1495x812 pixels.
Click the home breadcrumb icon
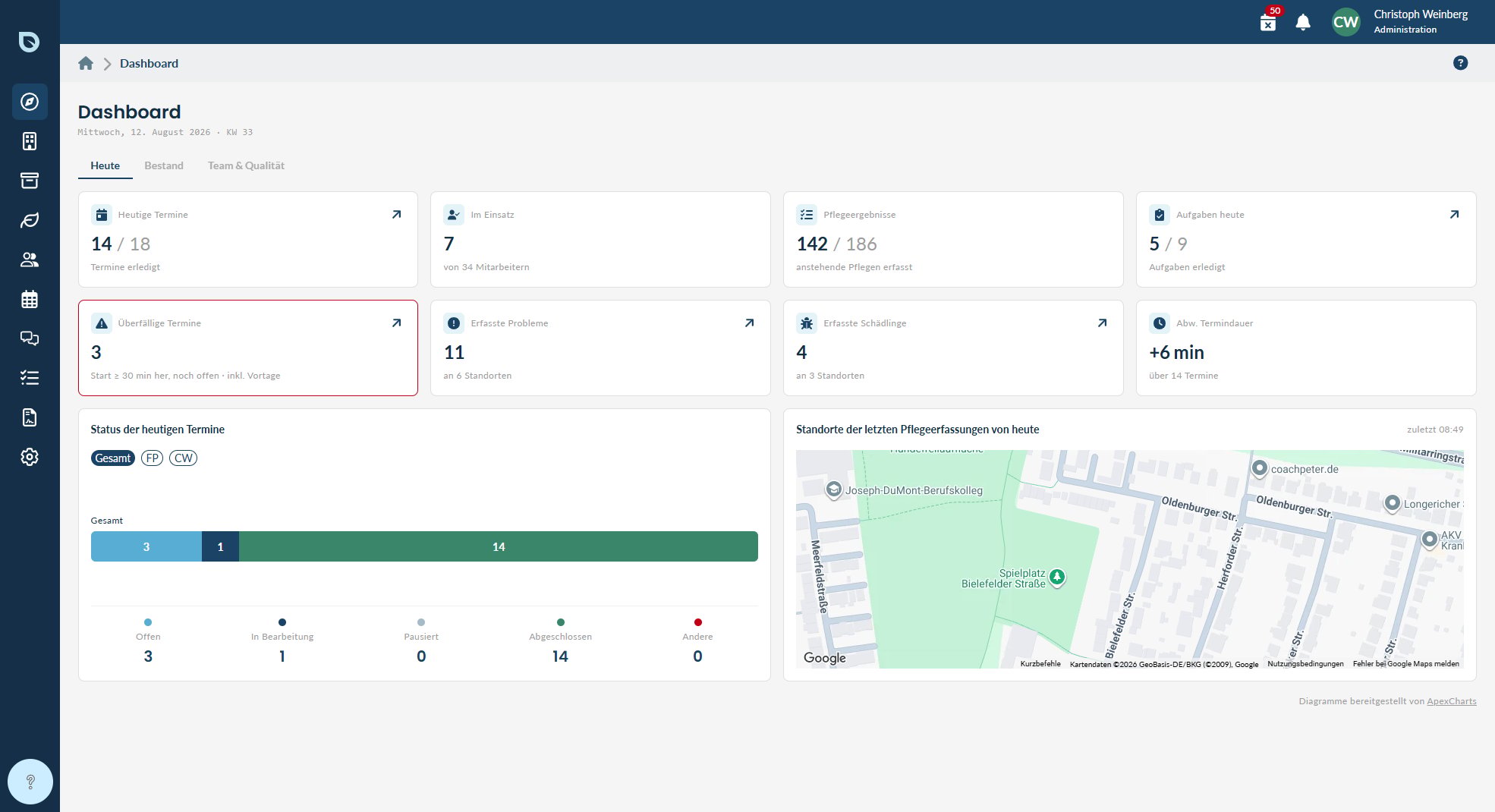click(x=86, y=63)
